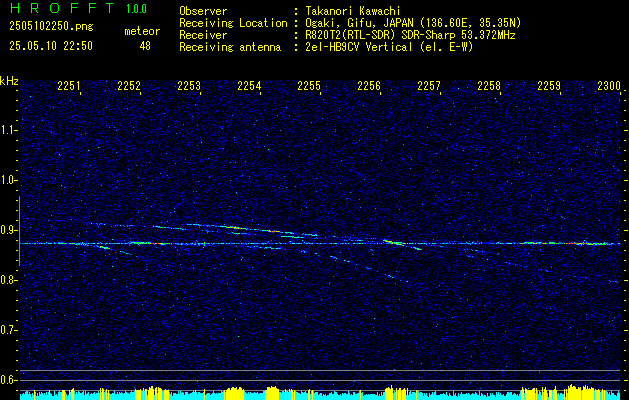Click the Receiving antenna label
This screenshot has width=629, height=400.
[x=230, y=47]
